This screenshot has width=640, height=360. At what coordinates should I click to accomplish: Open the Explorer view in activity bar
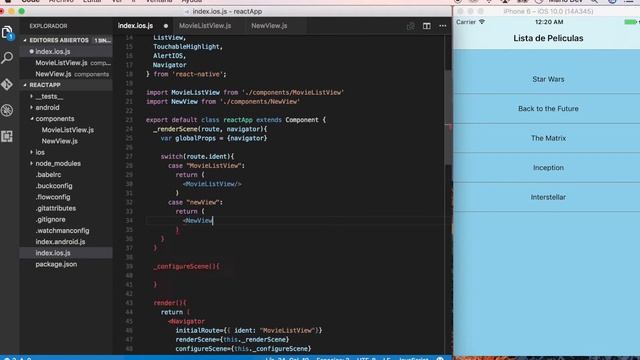pos(7,33)
